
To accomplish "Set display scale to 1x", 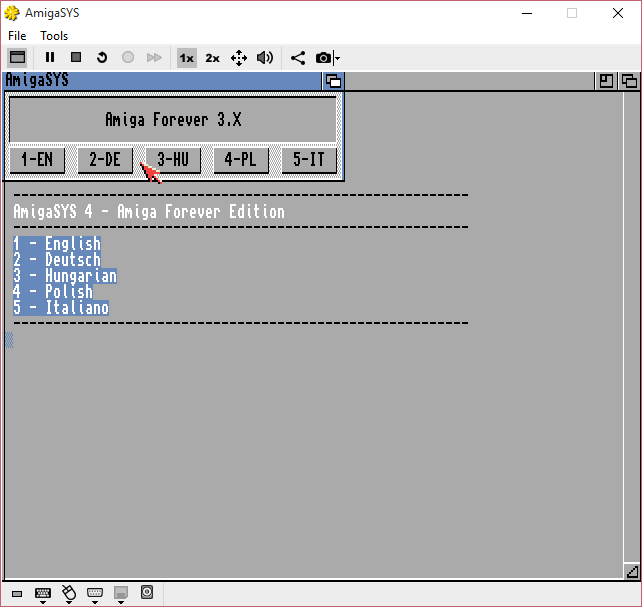I will [187, 58].
